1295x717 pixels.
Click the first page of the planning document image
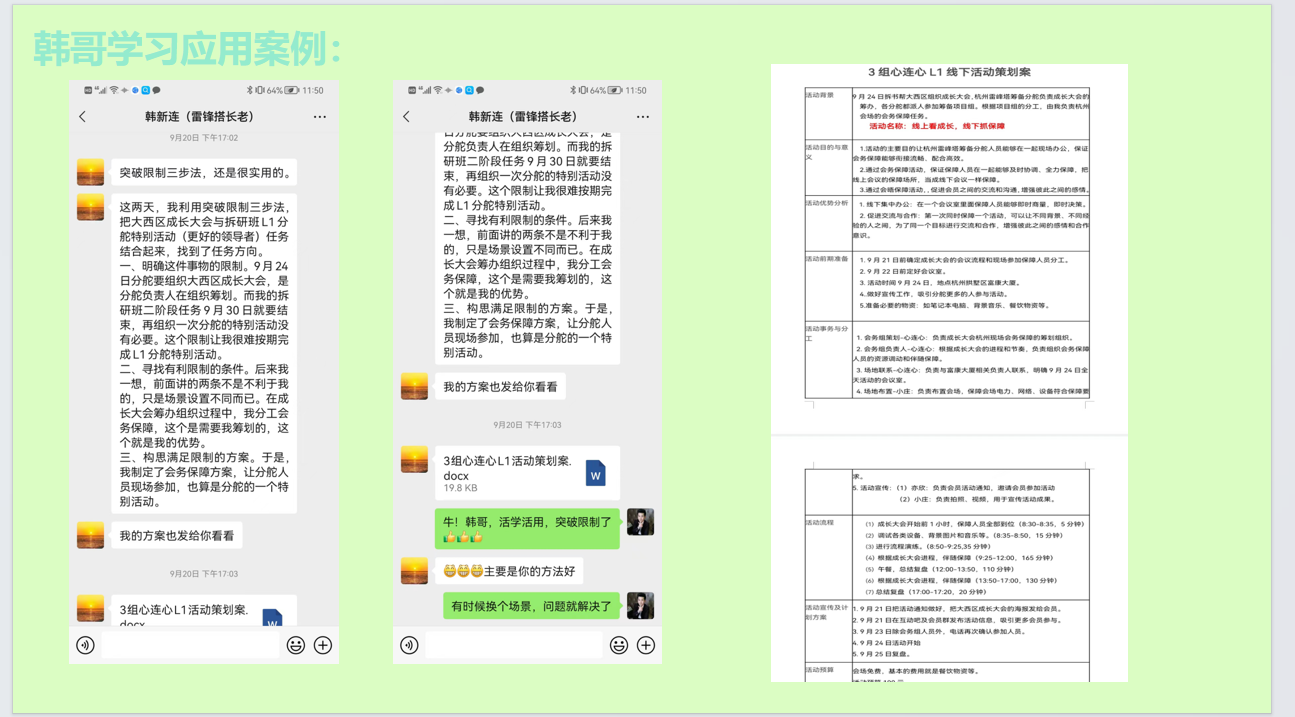tap(949, 249)
